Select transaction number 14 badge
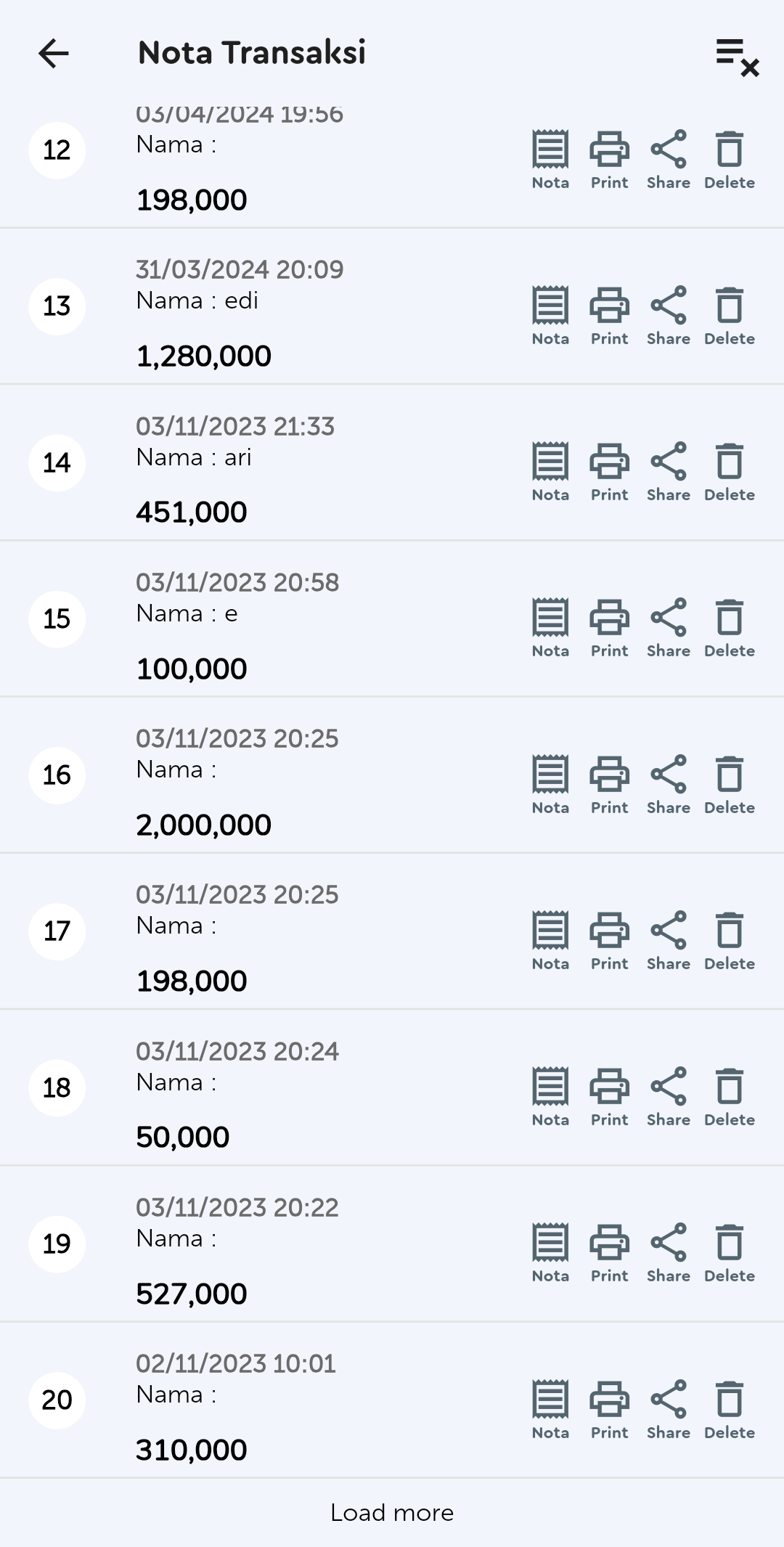This screenshot has width=784, height=1547. [x=57, y=463]
